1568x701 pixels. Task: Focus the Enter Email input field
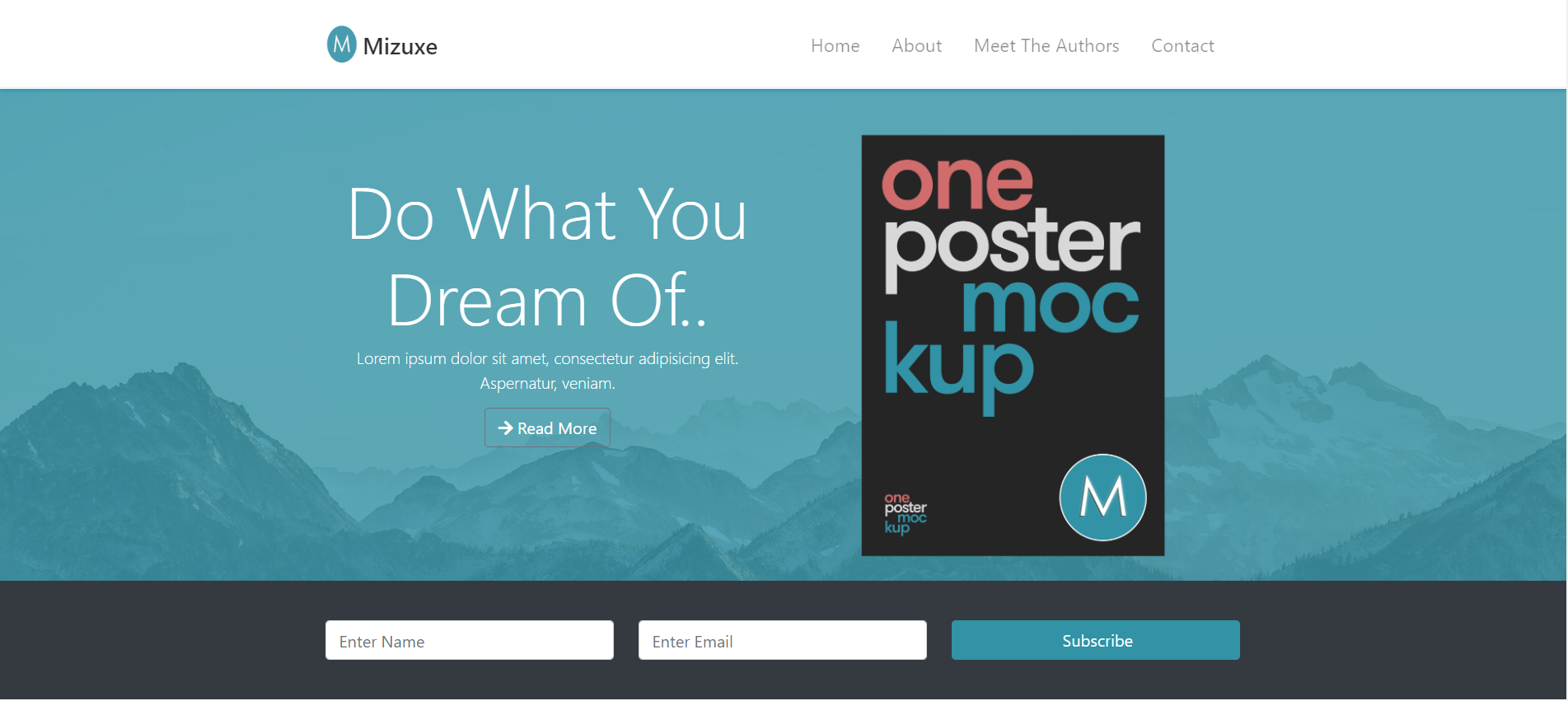(x=783, y=640)
